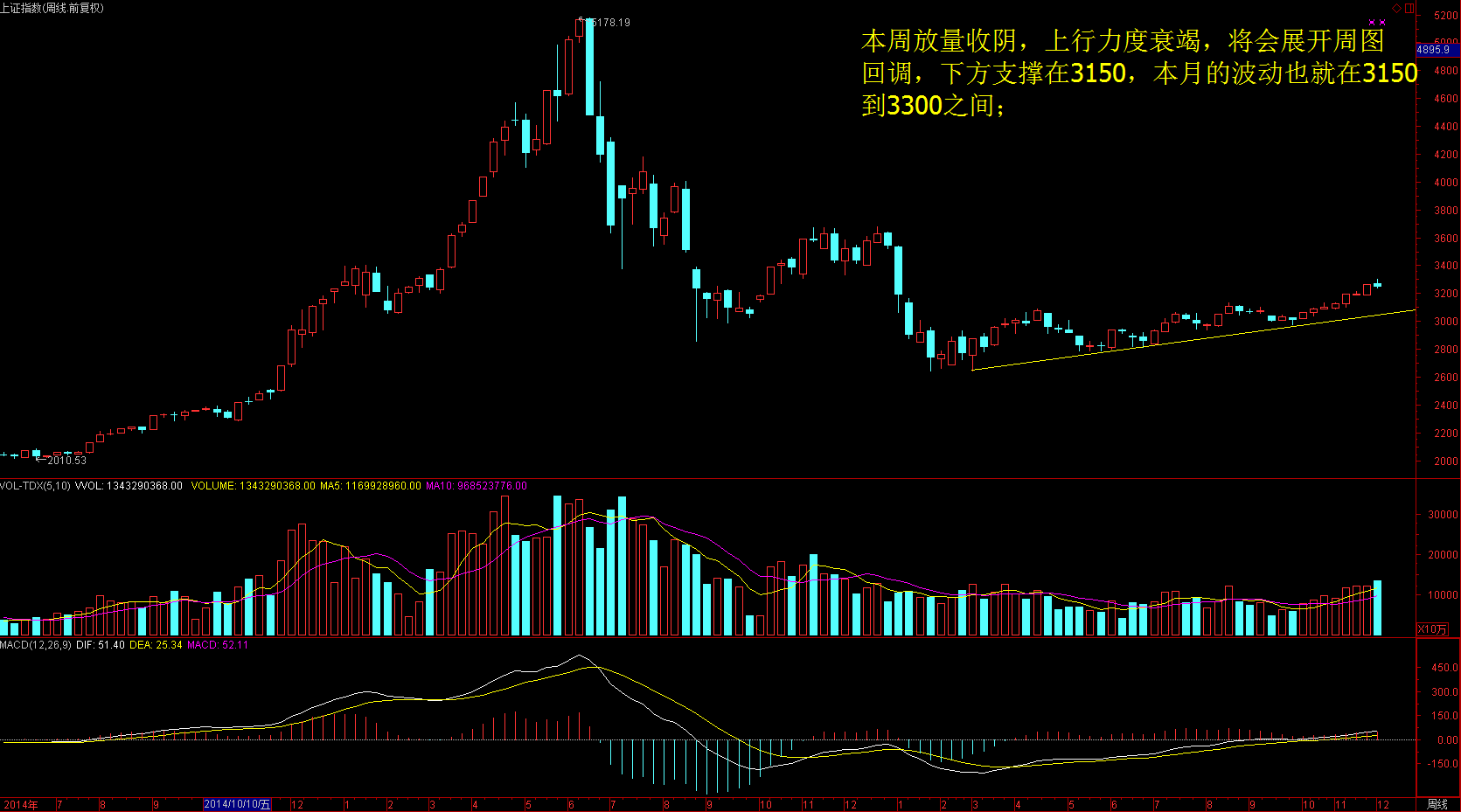Click the 4895.9 price tag on axis

1434,50
